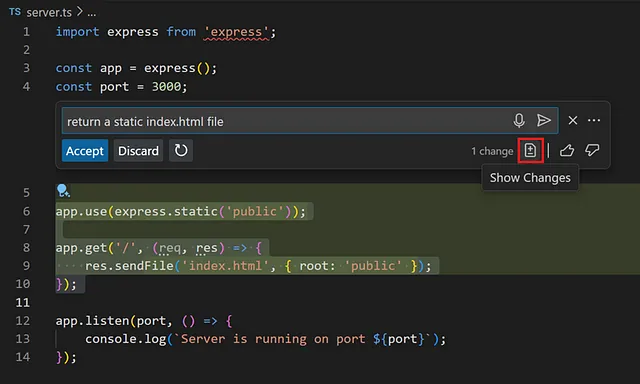Click the TS file type icon
This screenshot has width=640, height=384.
(15, 12)
